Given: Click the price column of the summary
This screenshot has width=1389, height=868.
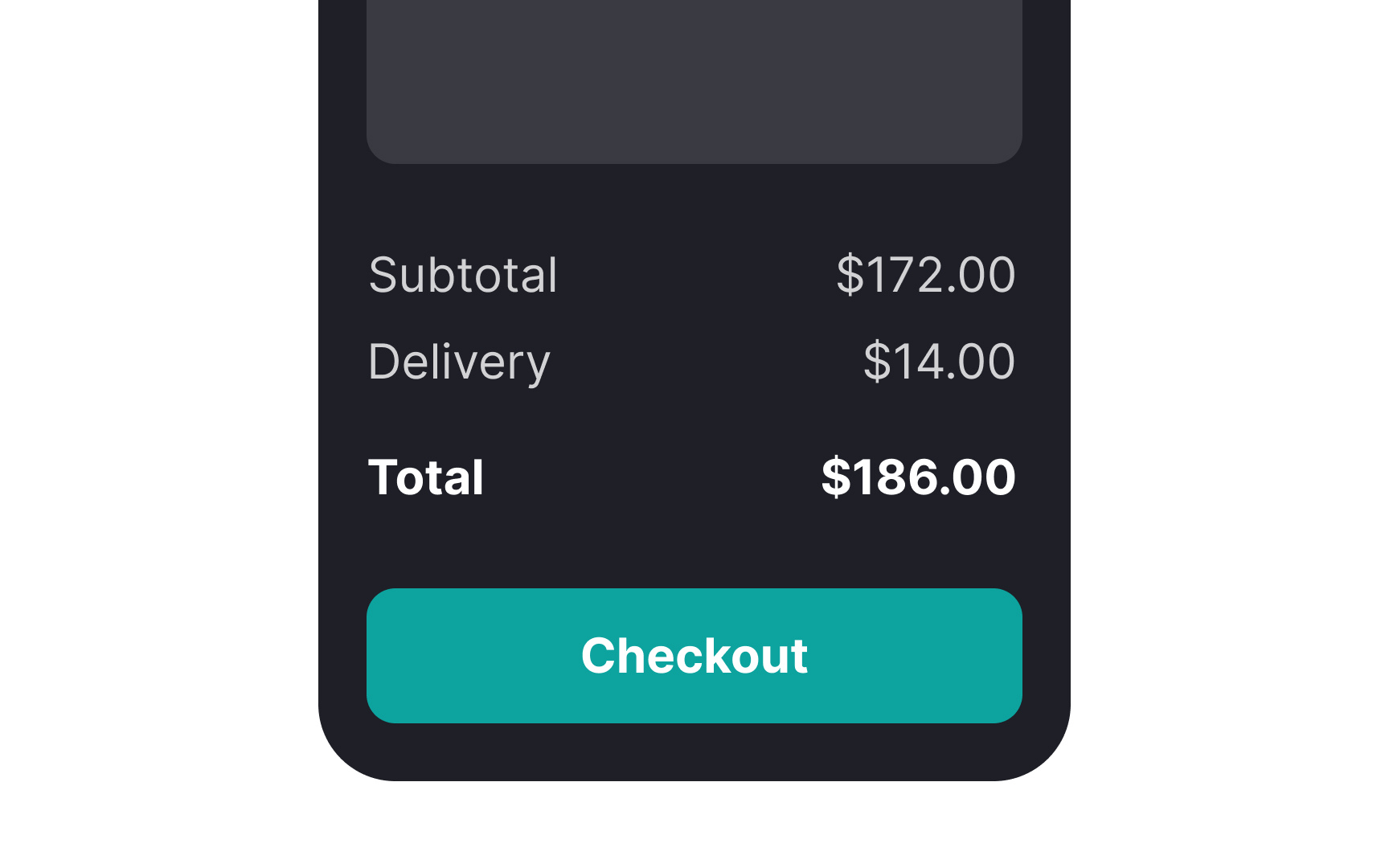Looking at the screenshot, I should point(926,362).
